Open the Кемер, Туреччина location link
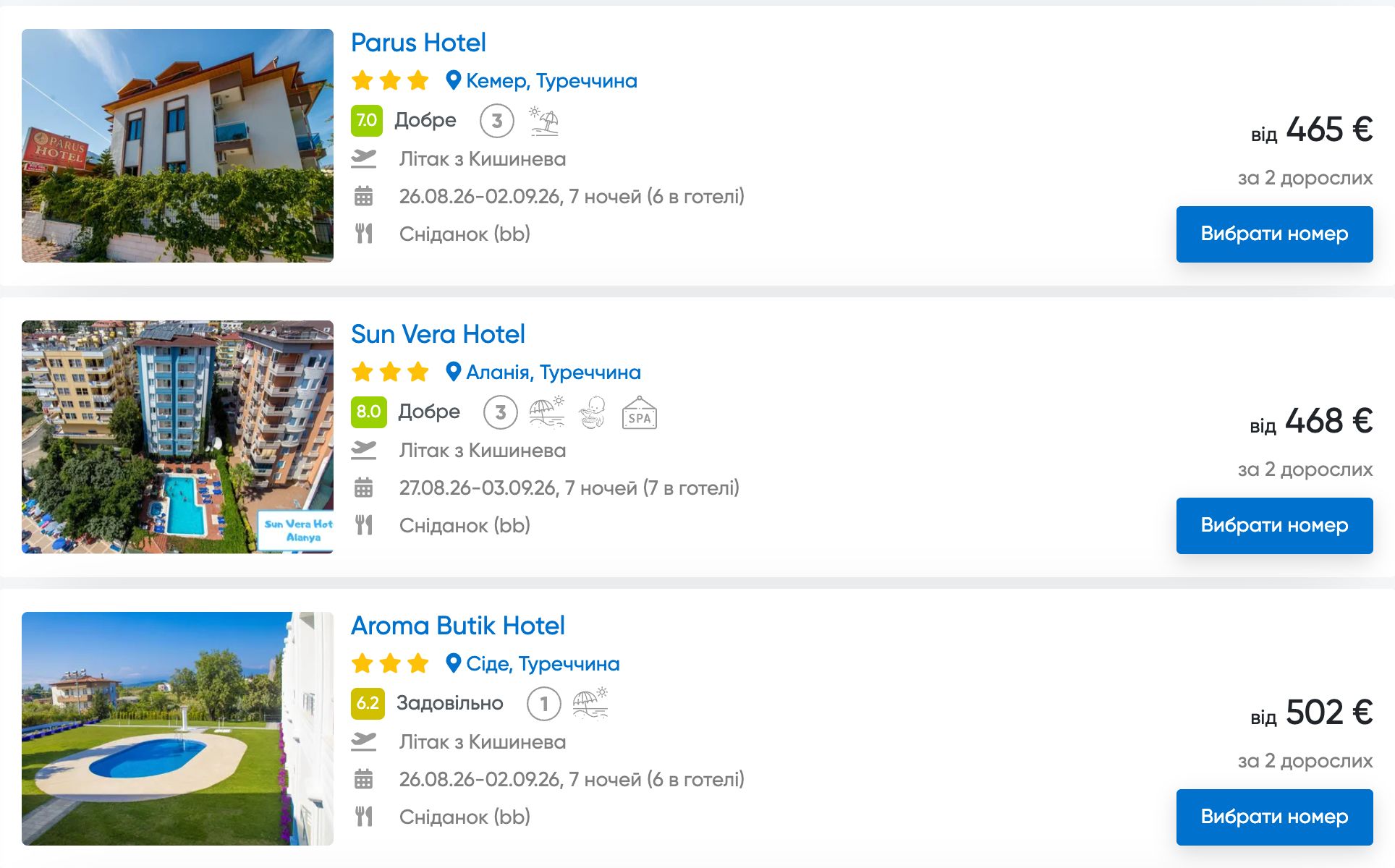This screenshot has width=1395, height=868. pos(542,80)
